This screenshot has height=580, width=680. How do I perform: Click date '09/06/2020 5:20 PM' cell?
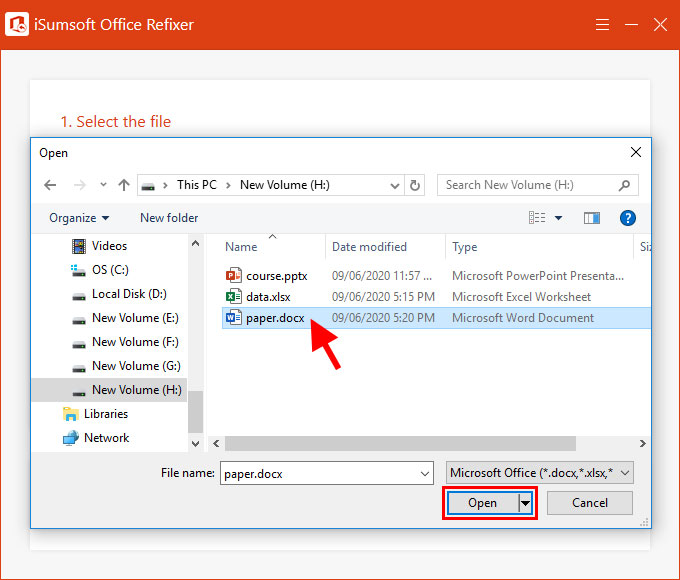point(383,318)
